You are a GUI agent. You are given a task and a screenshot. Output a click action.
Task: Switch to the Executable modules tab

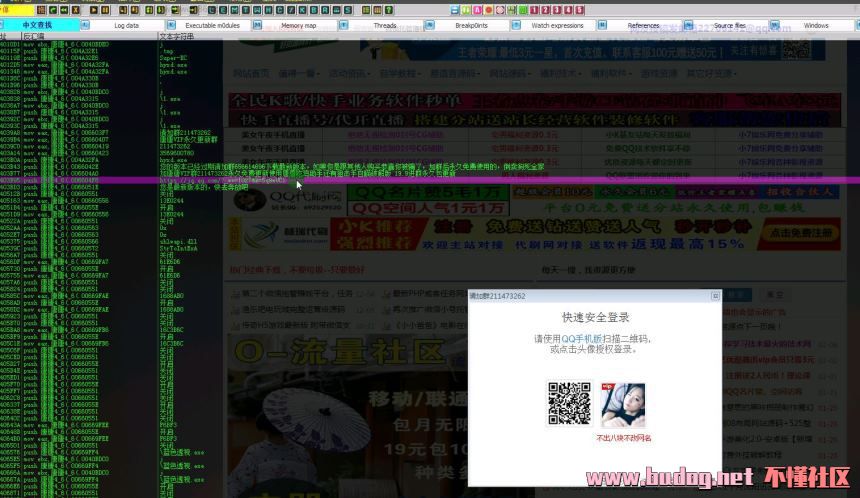click(x=213, y=25)
